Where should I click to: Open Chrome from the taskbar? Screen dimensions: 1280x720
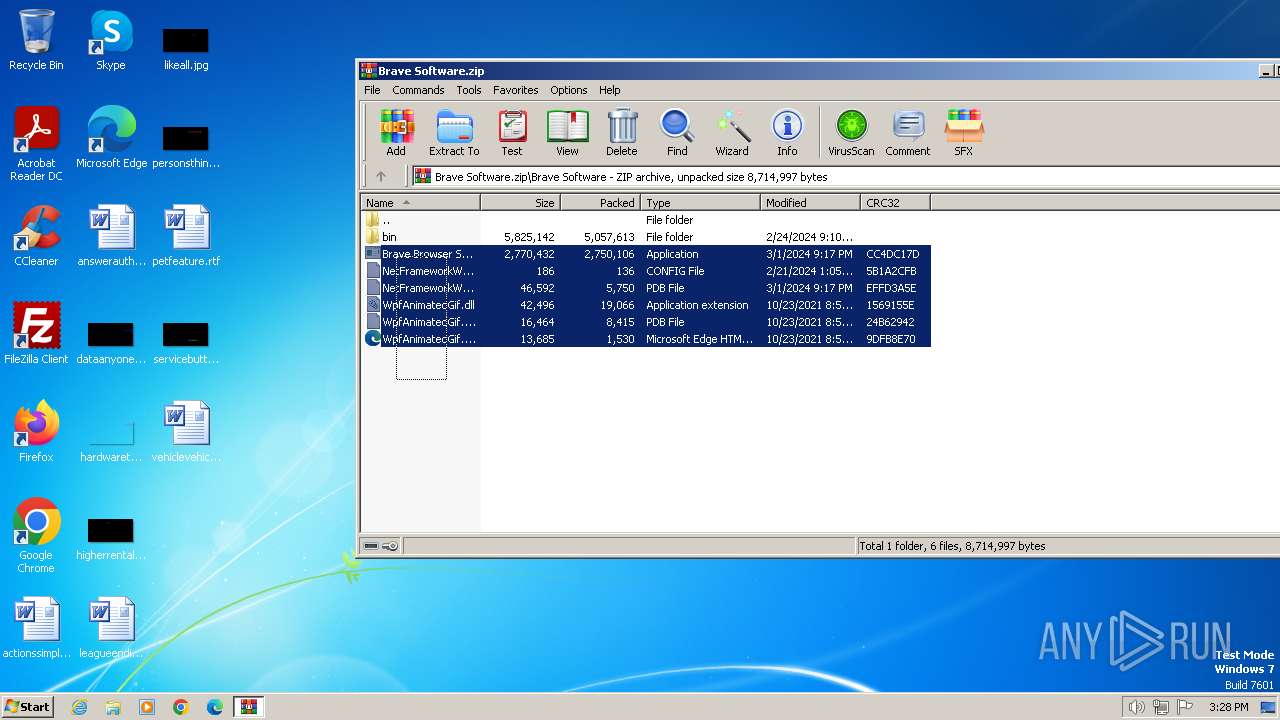(181, 707)
